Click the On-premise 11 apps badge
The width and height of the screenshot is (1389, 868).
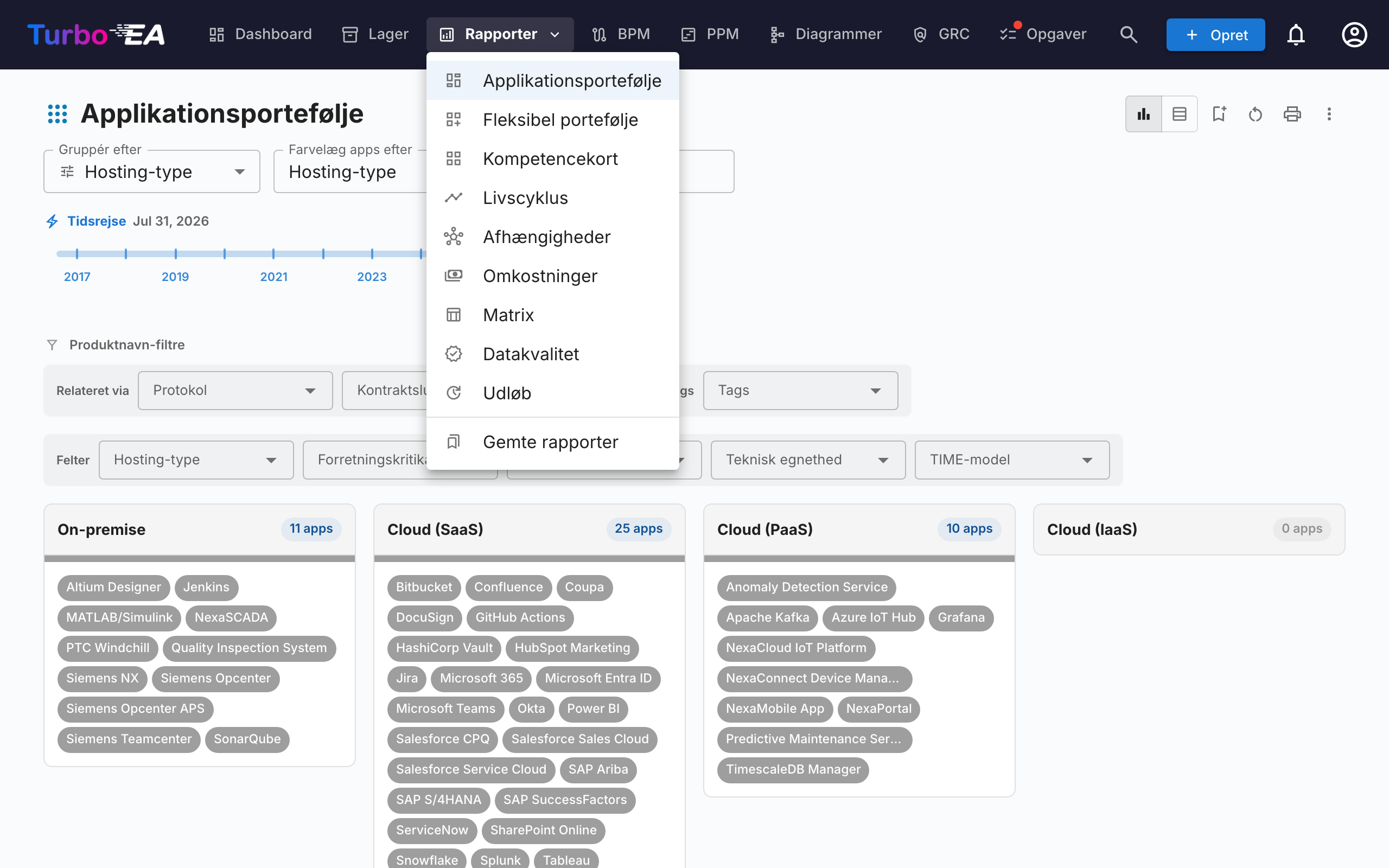click(x=311, y=529)
